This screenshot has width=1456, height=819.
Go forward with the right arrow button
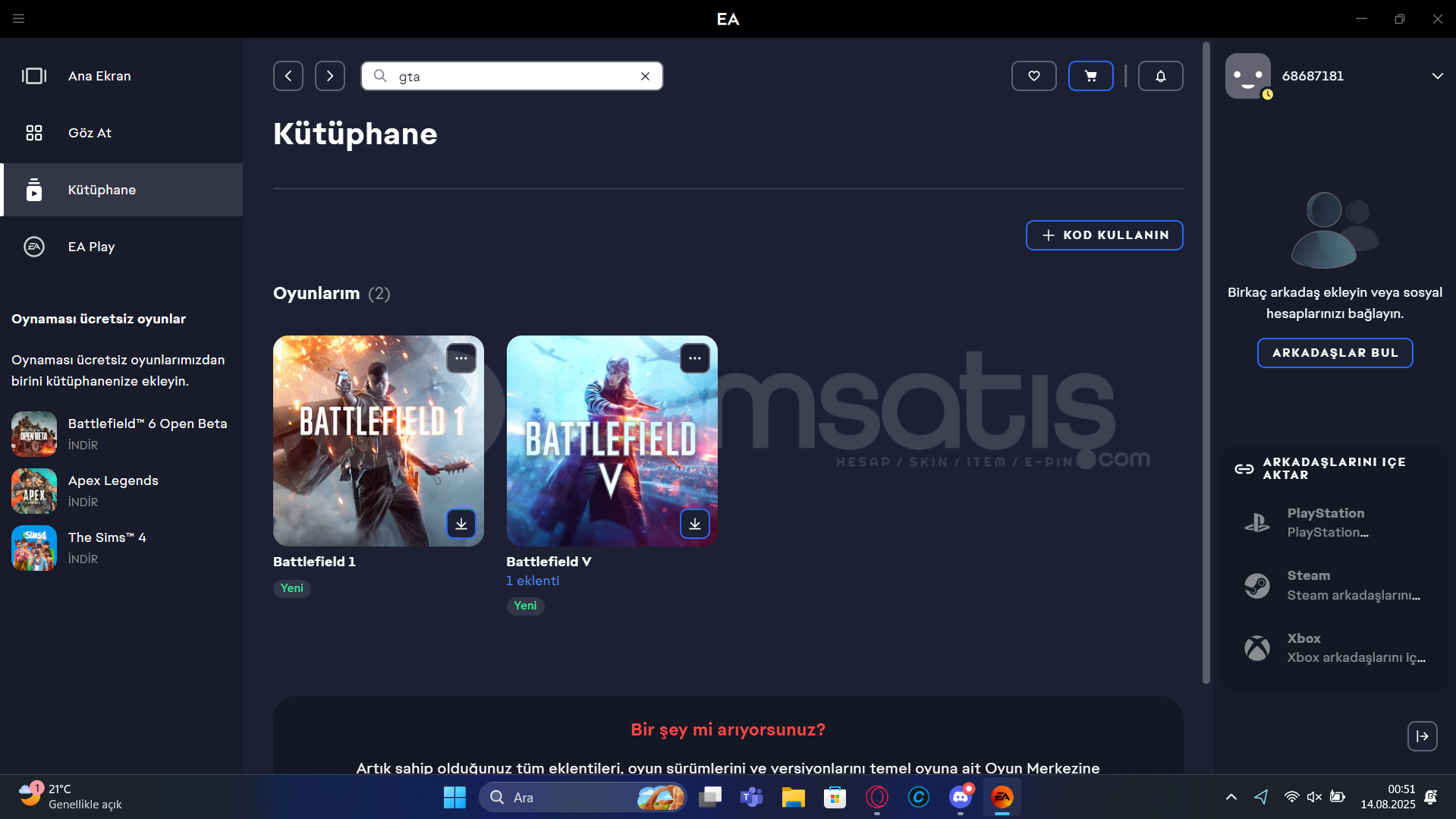pyautogui.click(x=330, y=76)
